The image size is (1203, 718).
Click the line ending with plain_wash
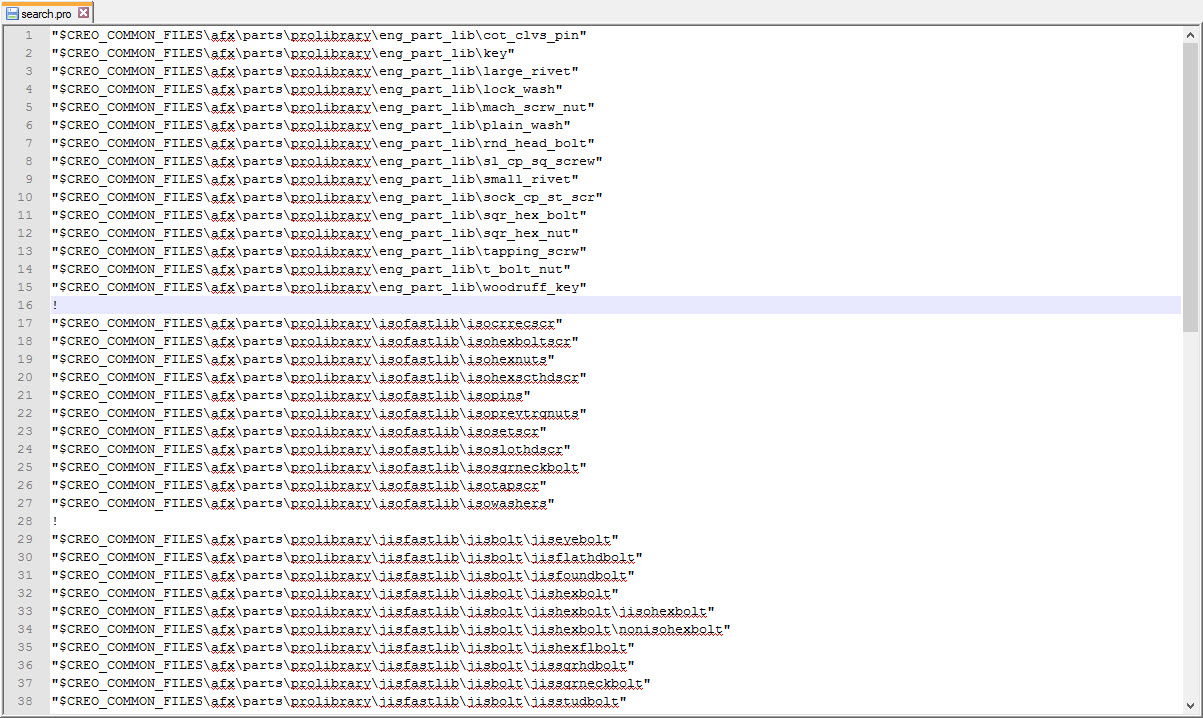coord(311,125)
